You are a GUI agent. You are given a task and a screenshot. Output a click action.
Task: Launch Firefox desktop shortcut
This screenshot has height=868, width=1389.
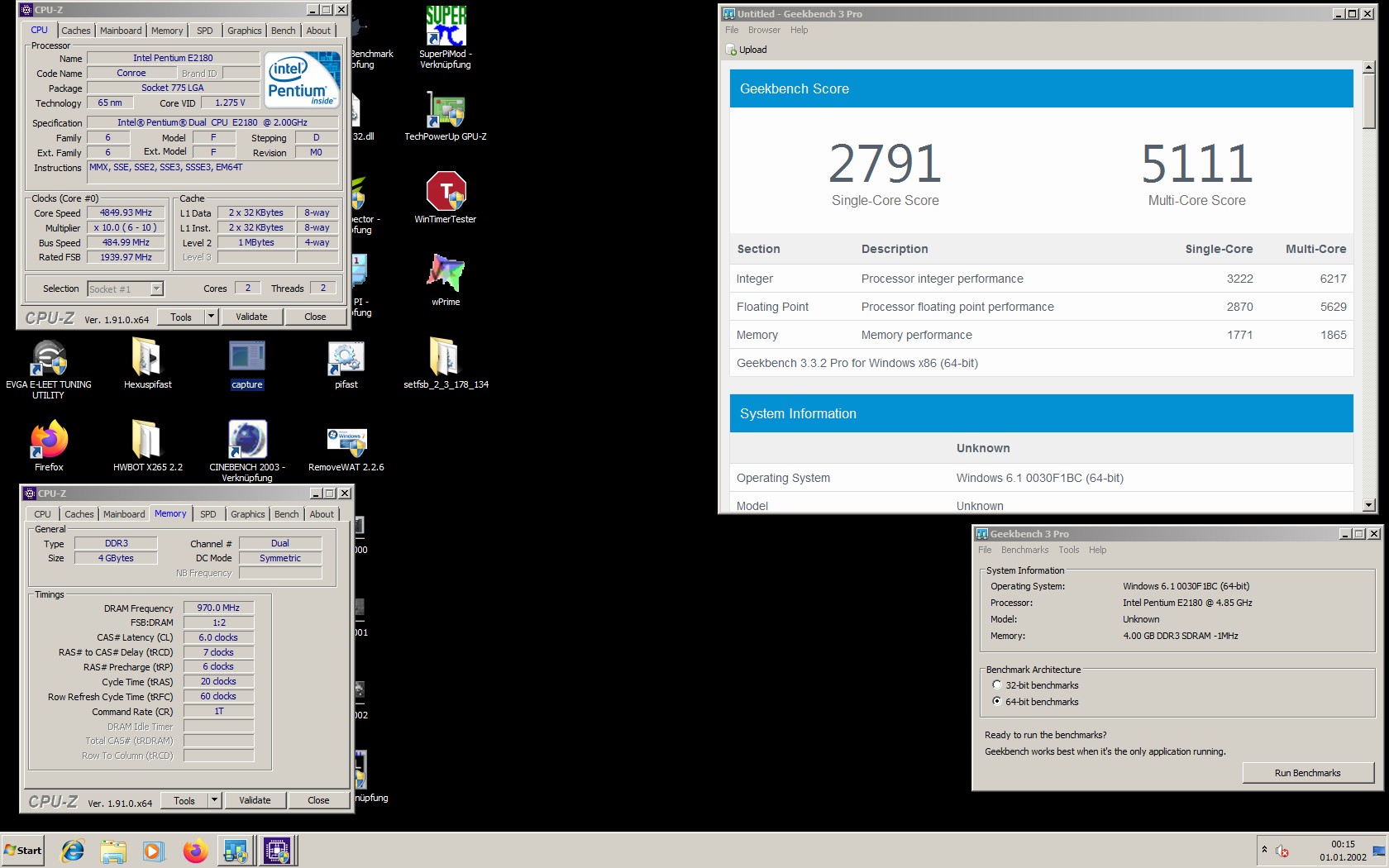(49, 446)
